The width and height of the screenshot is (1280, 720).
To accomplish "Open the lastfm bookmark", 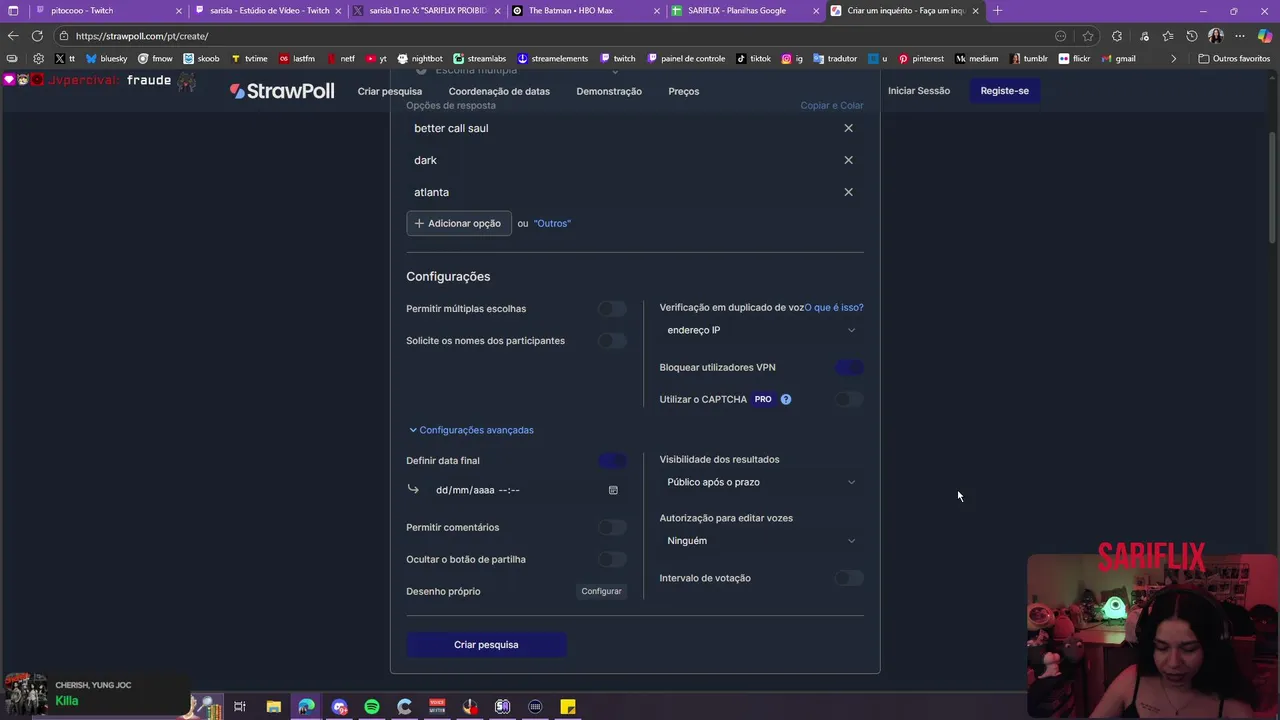I will point(297,59).
